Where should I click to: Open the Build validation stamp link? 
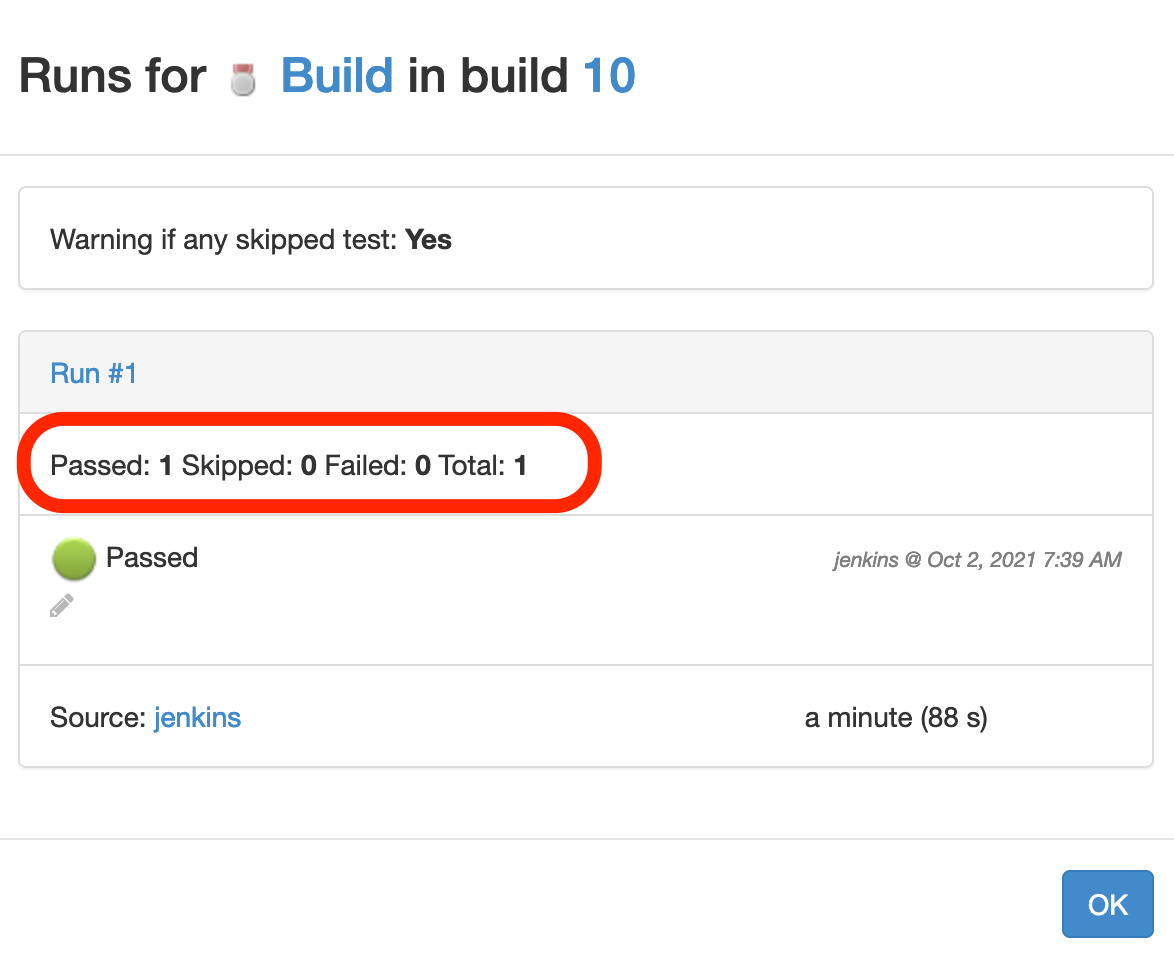337,76
